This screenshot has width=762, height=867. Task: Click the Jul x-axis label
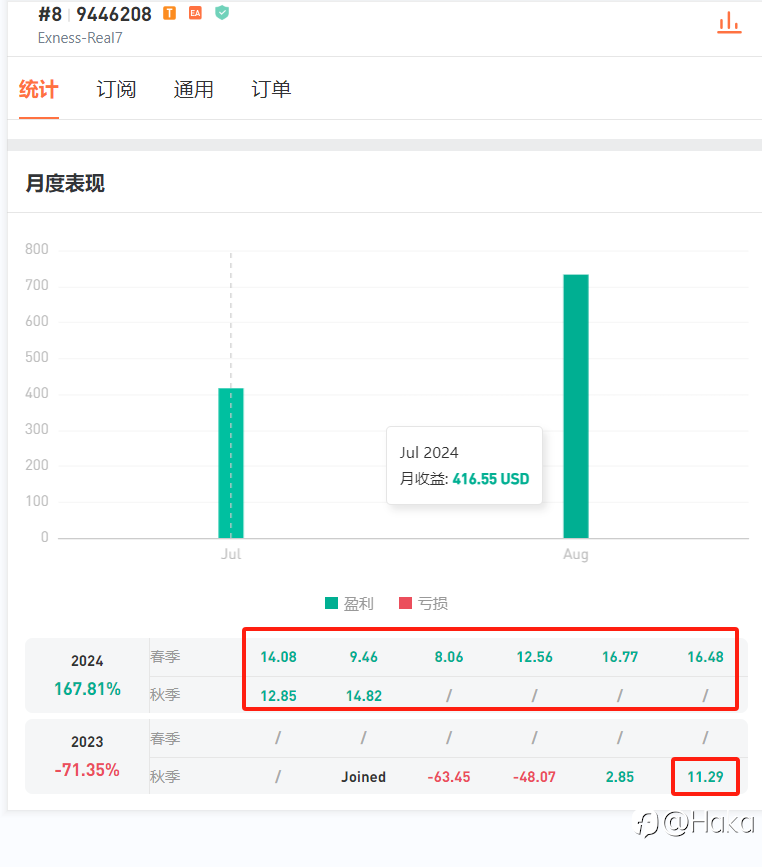(231, 554)
